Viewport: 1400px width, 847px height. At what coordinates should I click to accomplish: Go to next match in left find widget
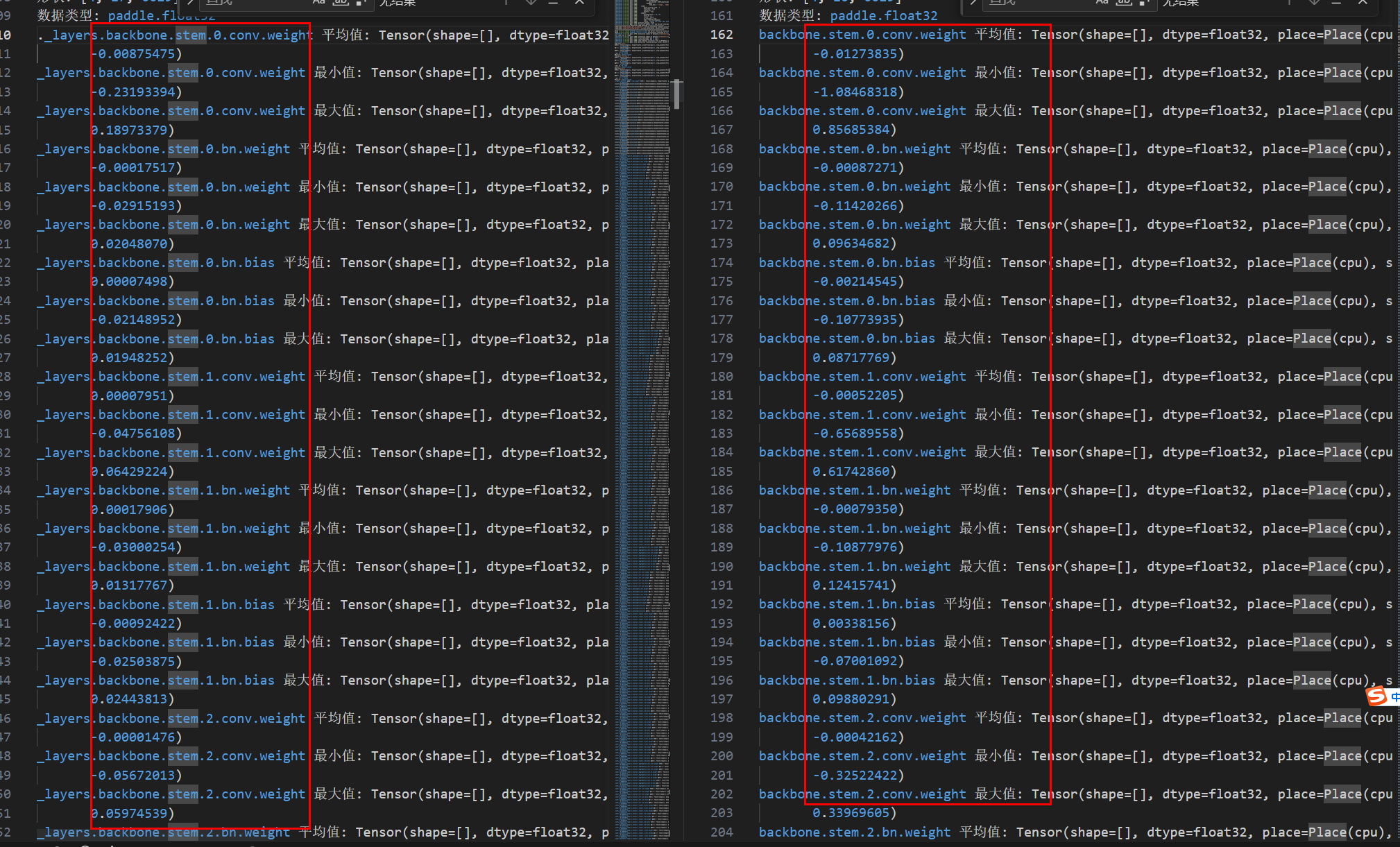531,2
